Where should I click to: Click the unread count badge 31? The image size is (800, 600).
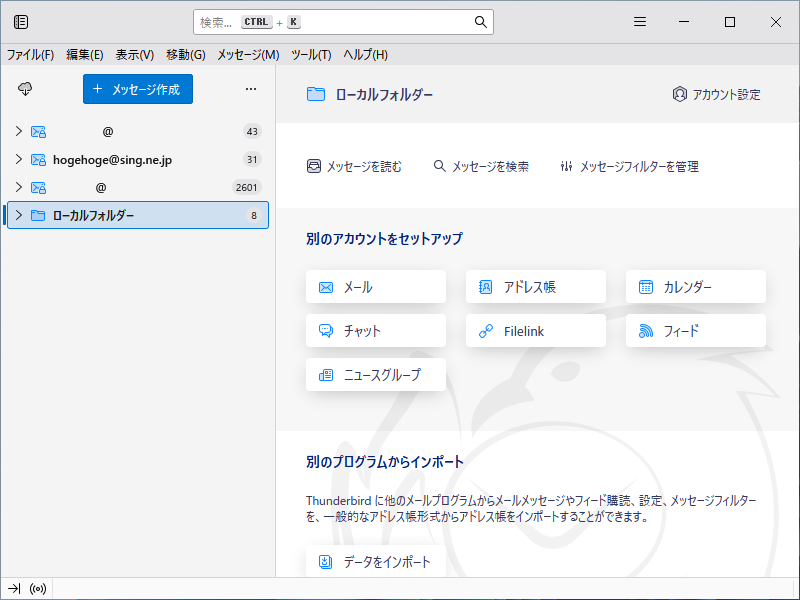click(x=252, y=160)
